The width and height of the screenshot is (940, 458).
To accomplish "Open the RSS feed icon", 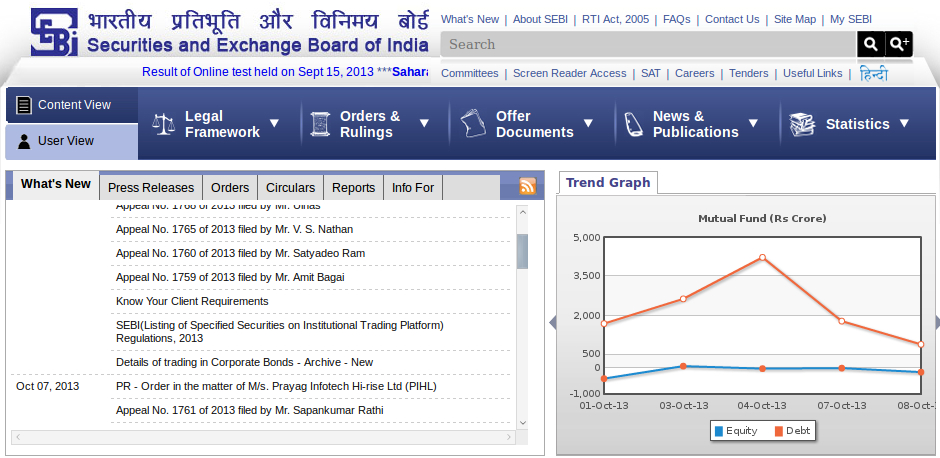I will (x=528, y=186).
